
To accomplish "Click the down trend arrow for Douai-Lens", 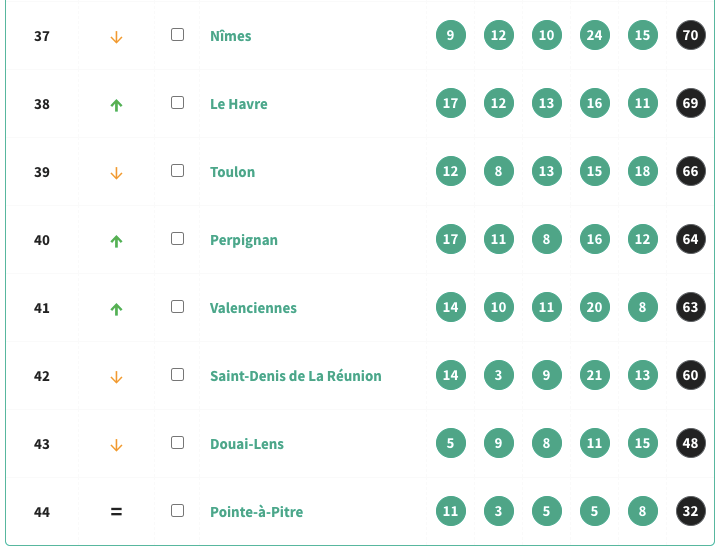I will [x=116, y=445].
